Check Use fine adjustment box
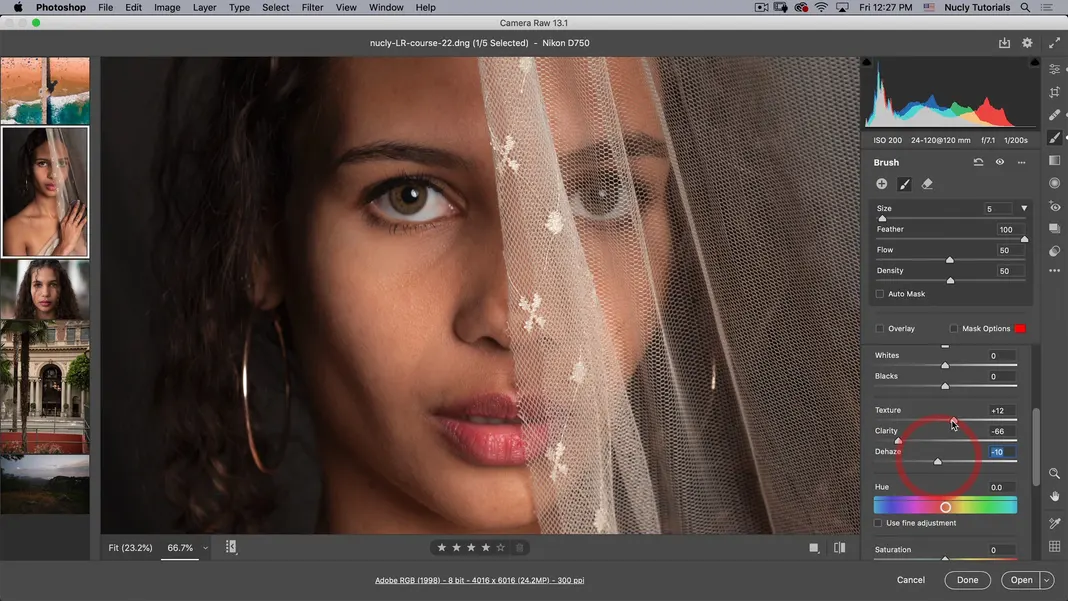 tap(878, 523)
